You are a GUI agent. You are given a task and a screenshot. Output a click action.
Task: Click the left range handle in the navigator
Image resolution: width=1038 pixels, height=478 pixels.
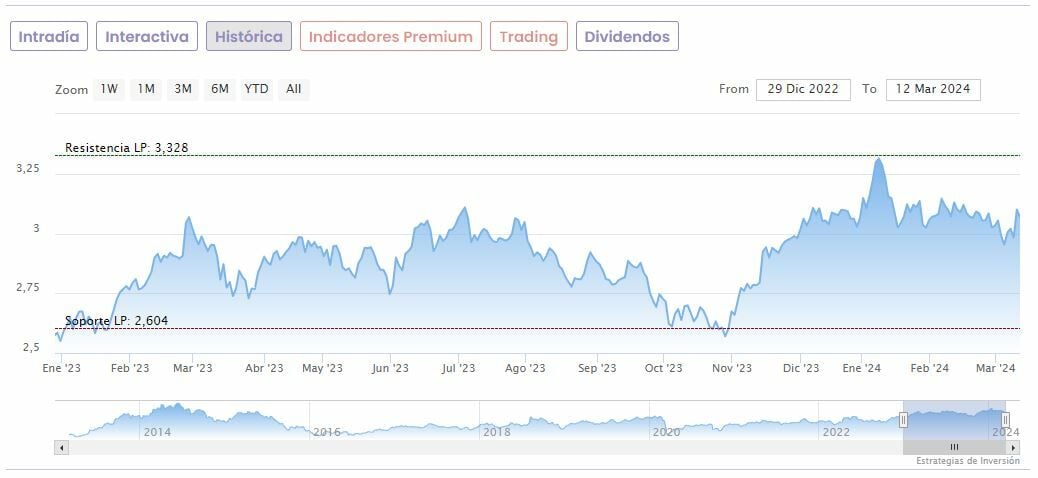(903, 420)
